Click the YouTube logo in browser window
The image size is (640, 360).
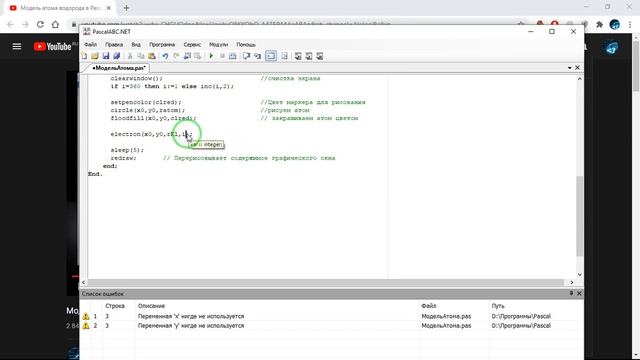(x=52, y=47)
